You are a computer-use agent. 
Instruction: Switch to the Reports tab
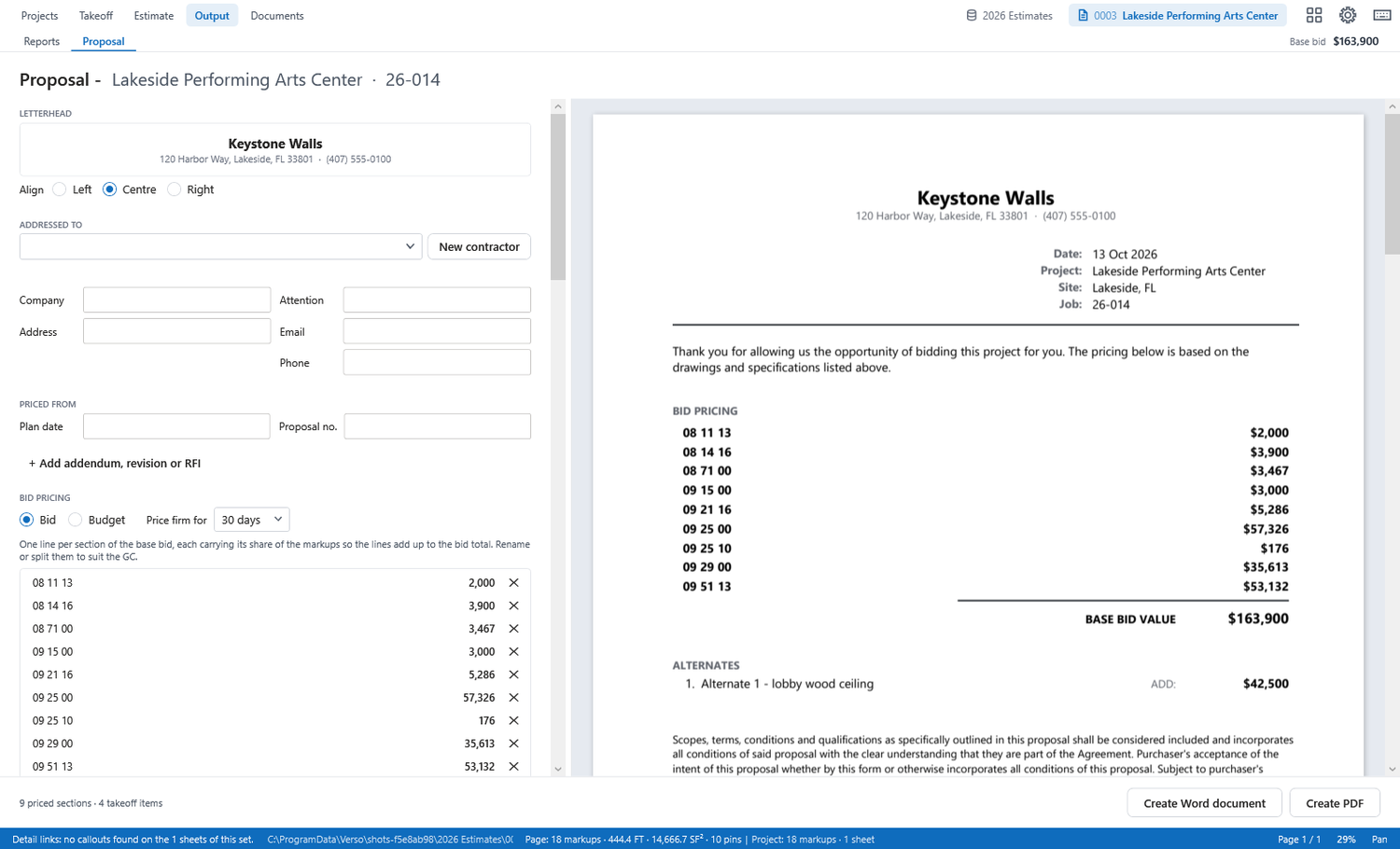(42, 41)
